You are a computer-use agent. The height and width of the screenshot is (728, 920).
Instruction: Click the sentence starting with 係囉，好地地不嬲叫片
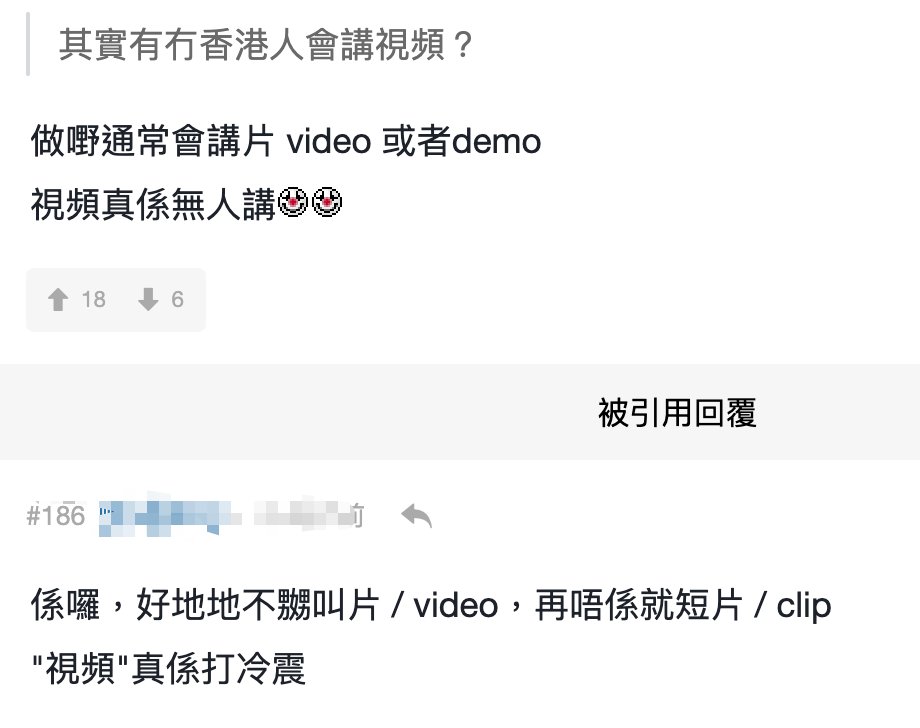[431, 605]
